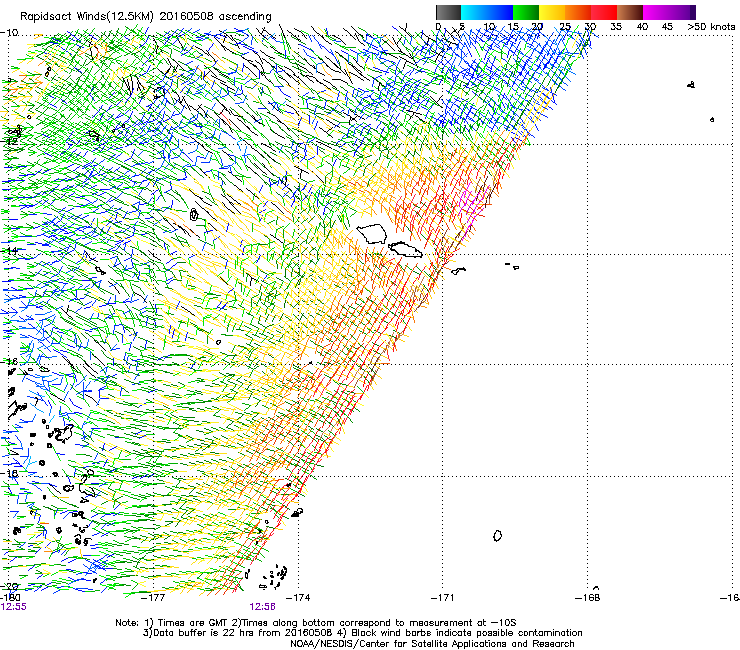Viewport: 740px width, 650px height.
Task: Click the 'Data buffer is 22 hrs' note line
Action: [x=362, y=633]
